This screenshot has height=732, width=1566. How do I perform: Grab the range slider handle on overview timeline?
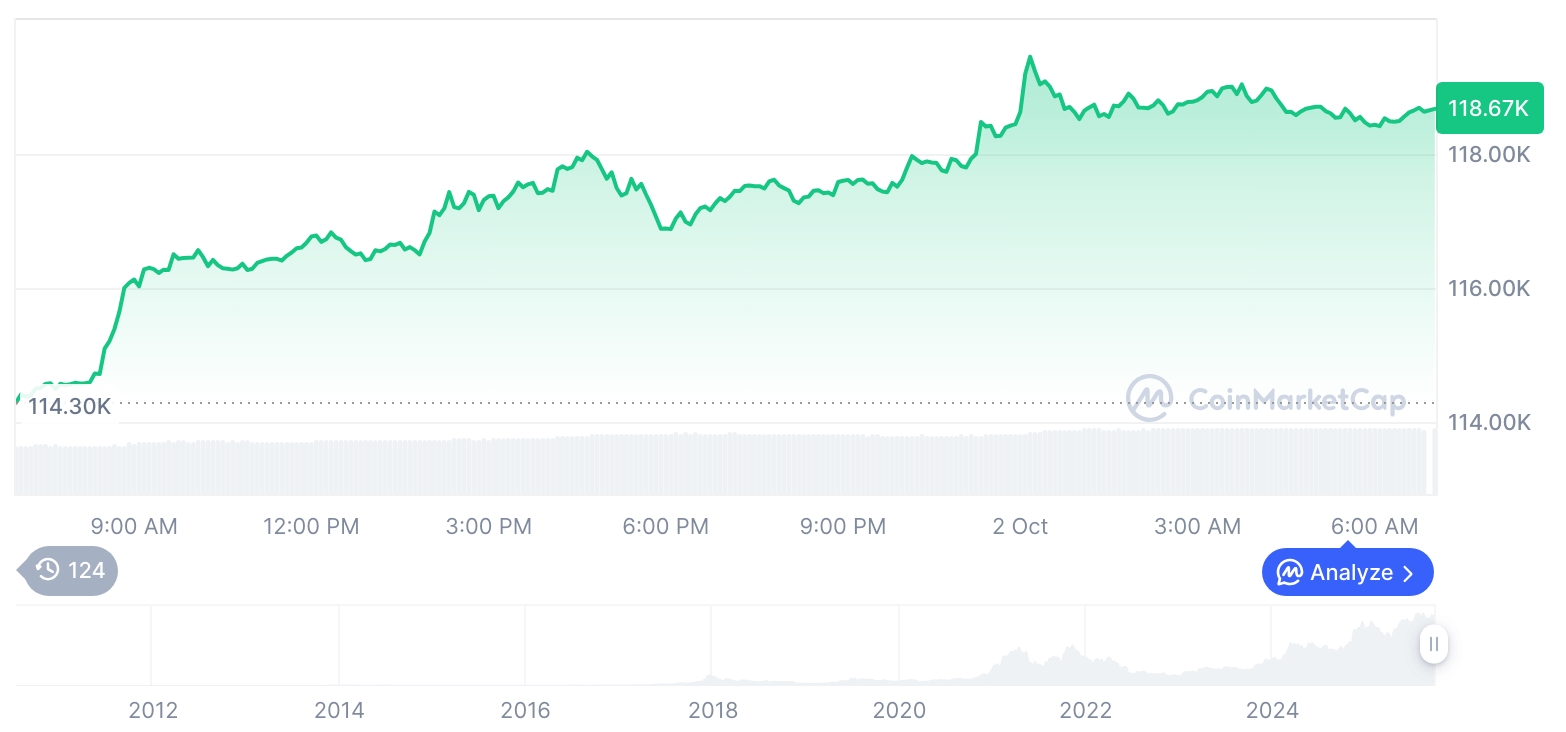tap(1433, 644)
